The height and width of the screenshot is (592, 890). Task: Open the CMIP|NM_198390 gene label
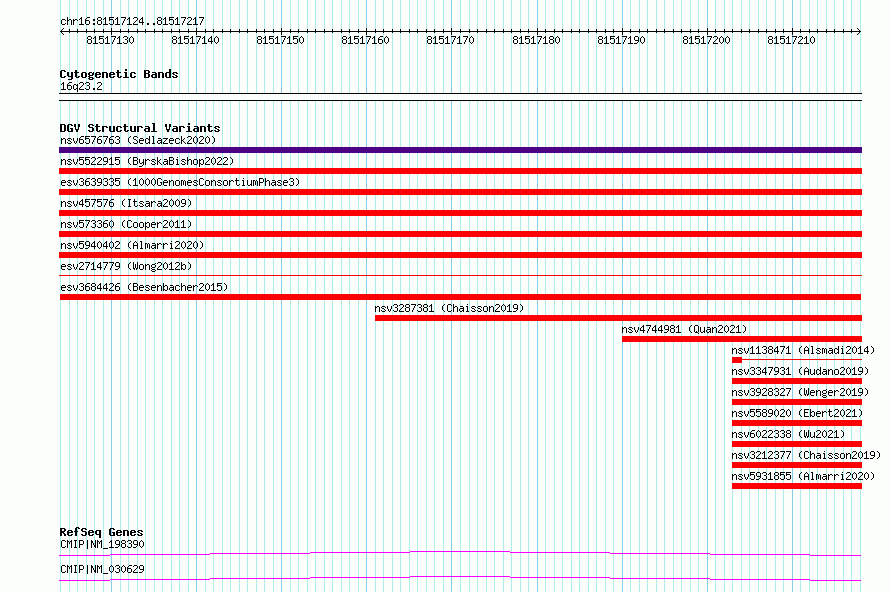tap(102, 544)
